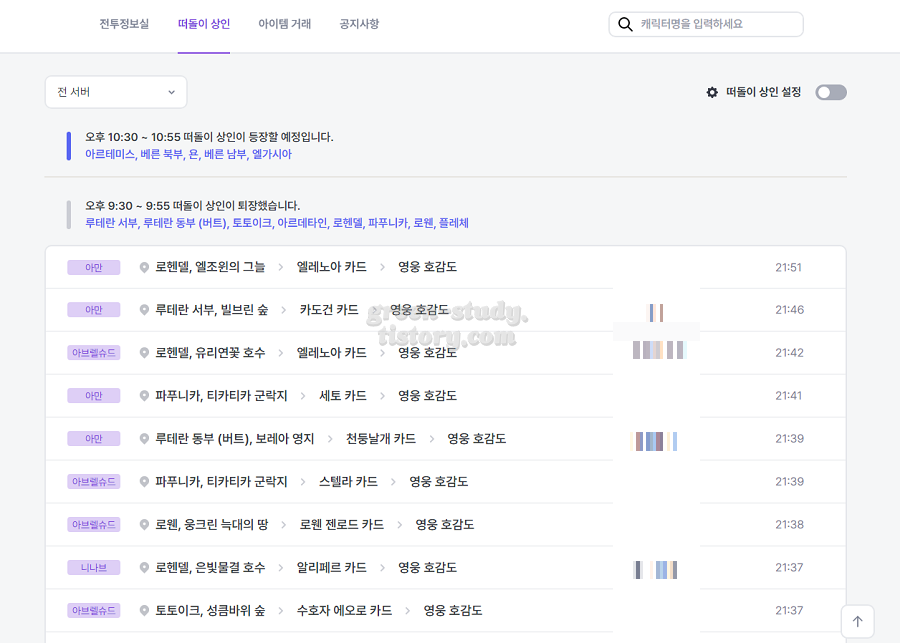Click chevron after 스텔라 카드
The height and width of the screenshot is (643, 900).
click(393, 482)
